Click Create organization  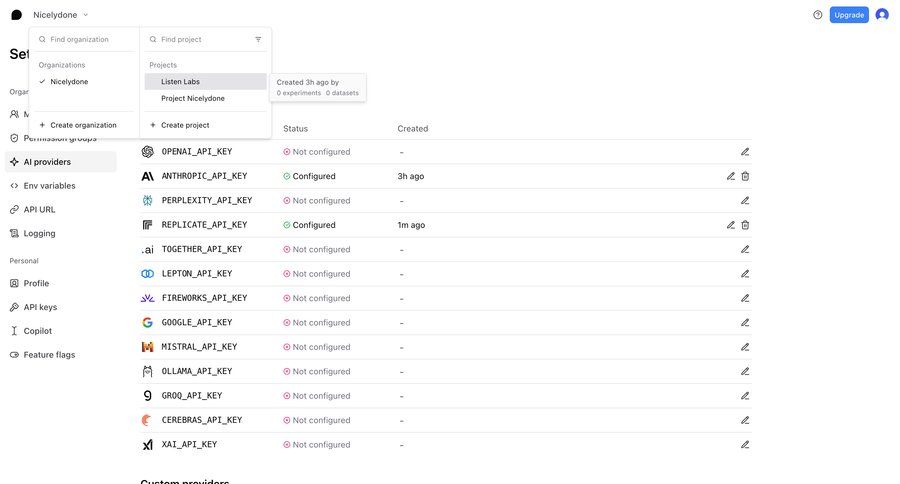click(x=84, y=125)
